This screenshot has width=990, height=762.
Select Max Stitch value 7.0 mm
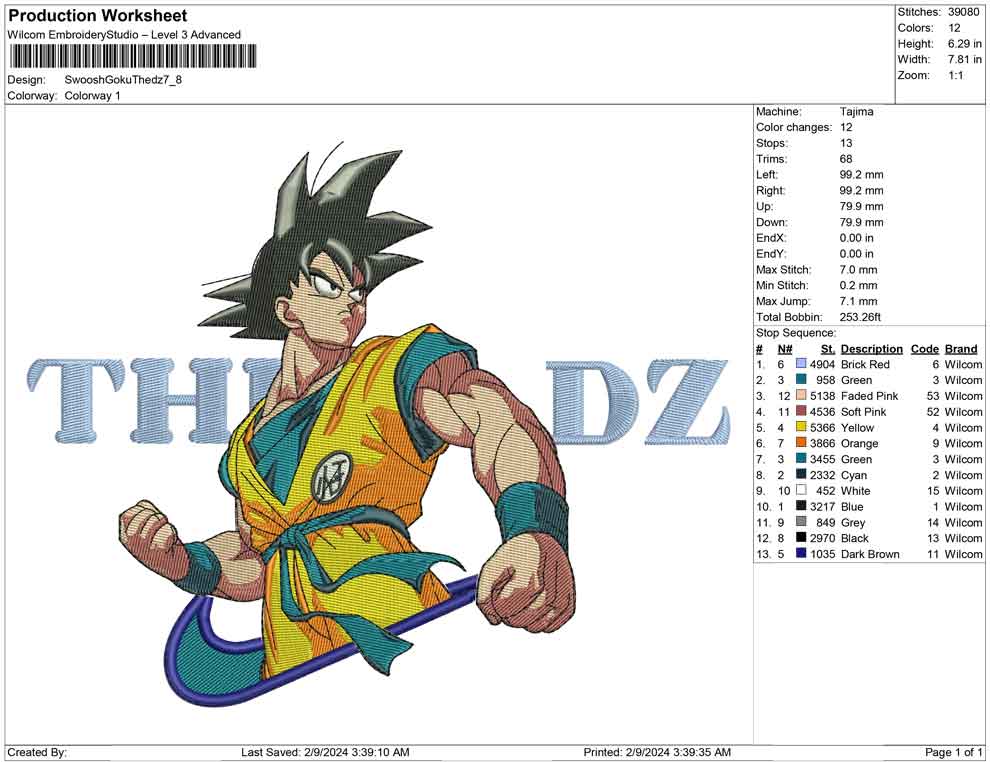(859, 270)
